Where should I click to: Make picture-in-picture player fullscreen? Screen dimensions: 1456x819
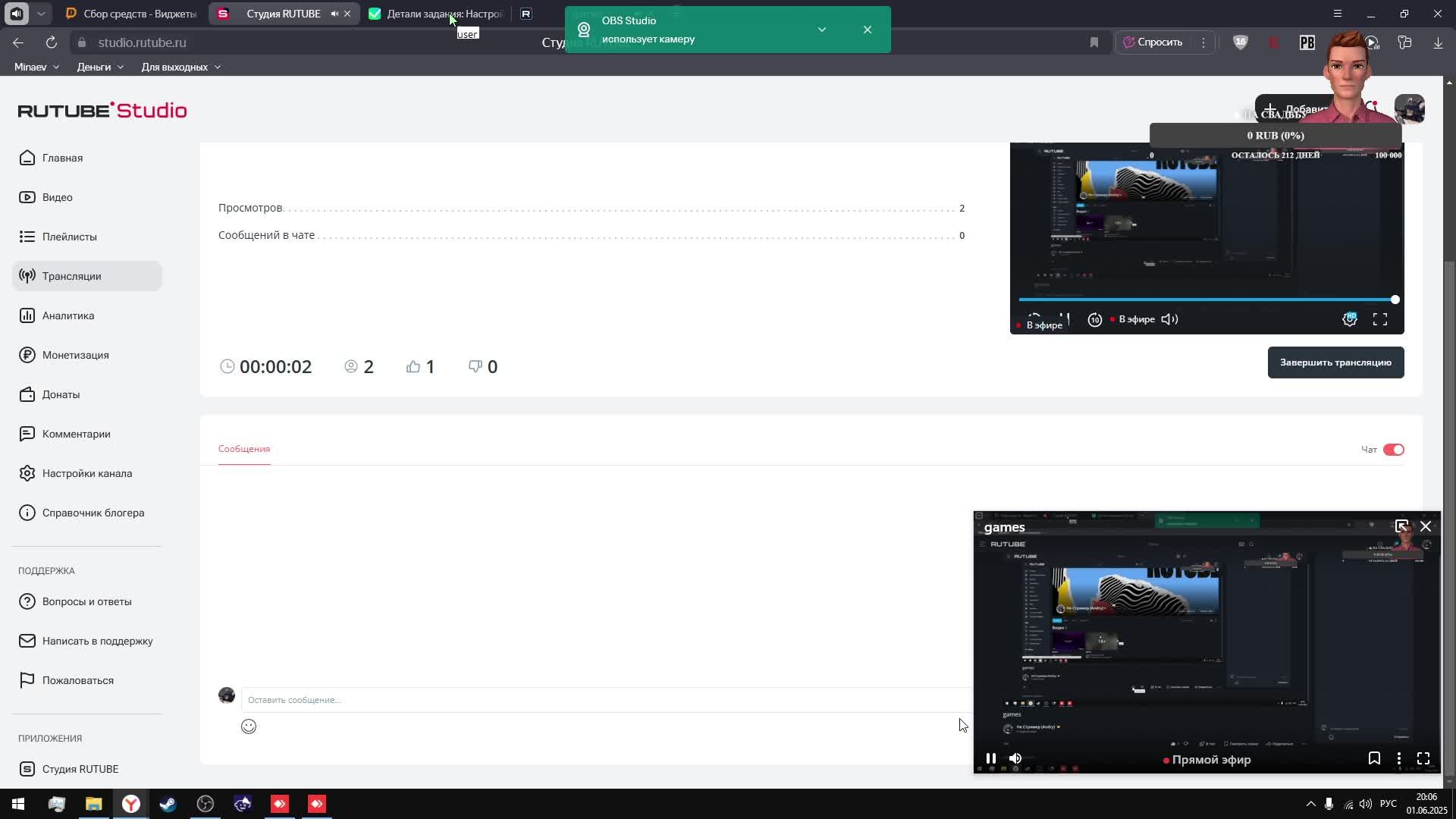point(1423,758)
